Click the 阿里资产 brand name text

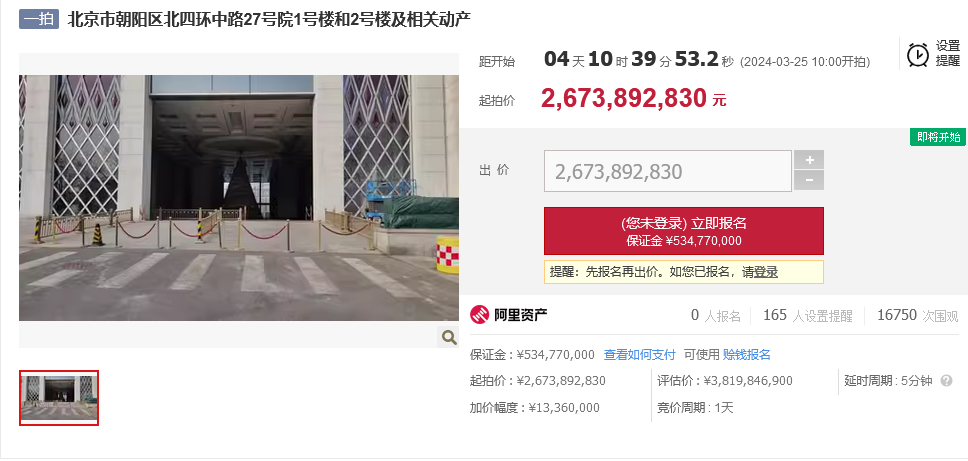click(520, 315)
